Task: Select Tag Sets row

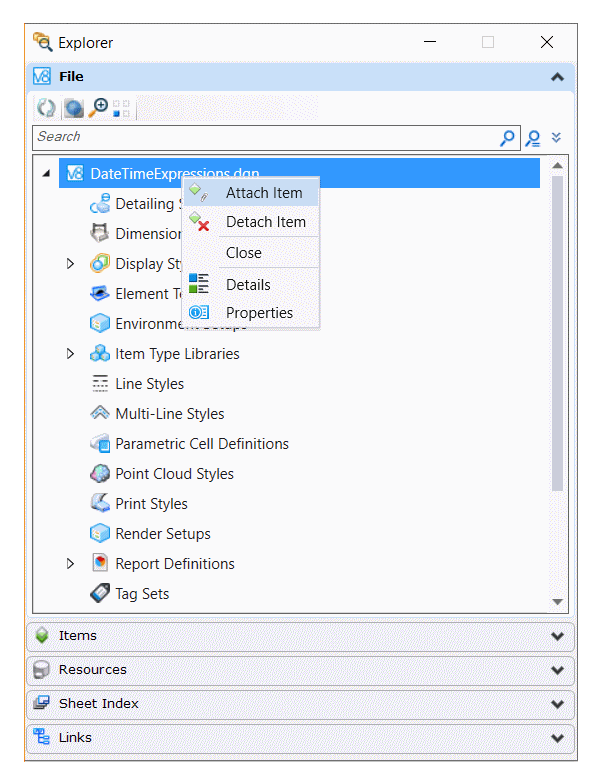Action: point(129,593)
